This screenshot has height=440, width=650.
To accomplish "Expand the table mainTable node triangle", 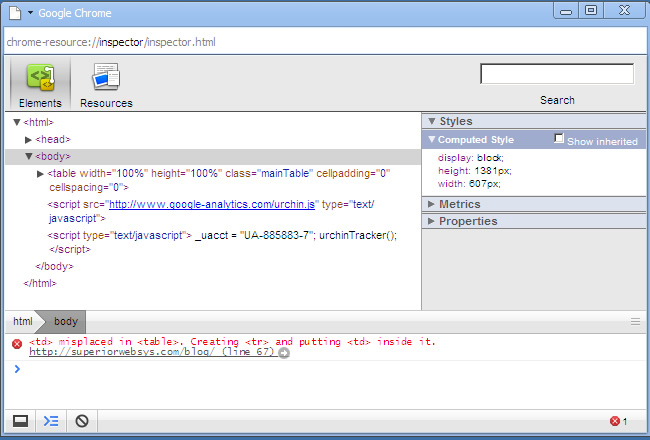I will [x=40, y=174].
